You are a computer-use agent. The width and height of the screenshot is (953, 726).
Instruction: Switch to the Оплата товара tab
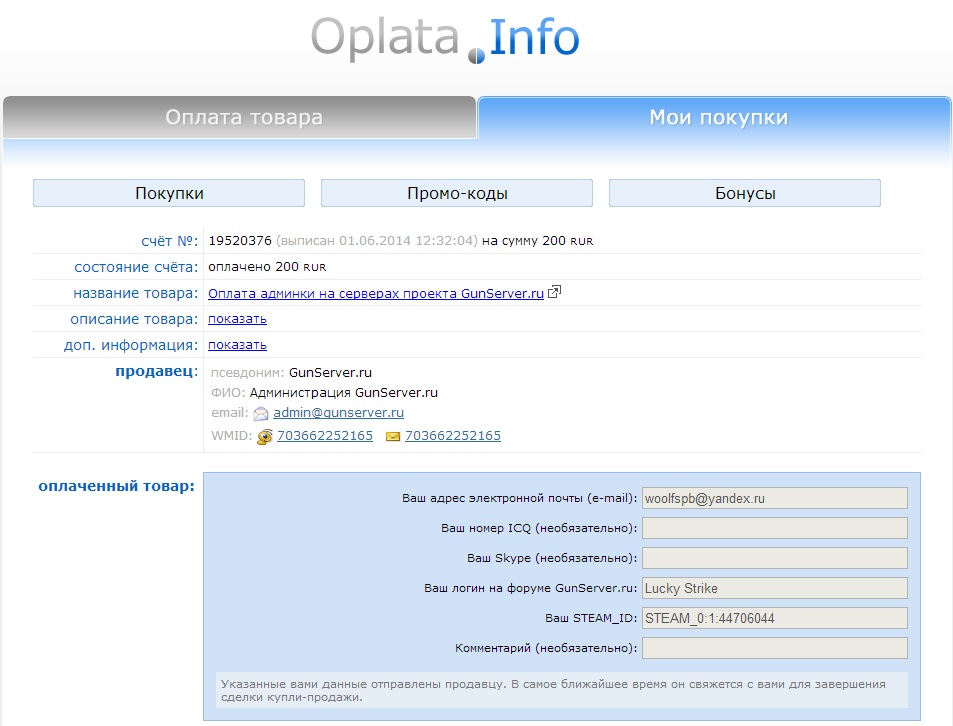(243, 118)
